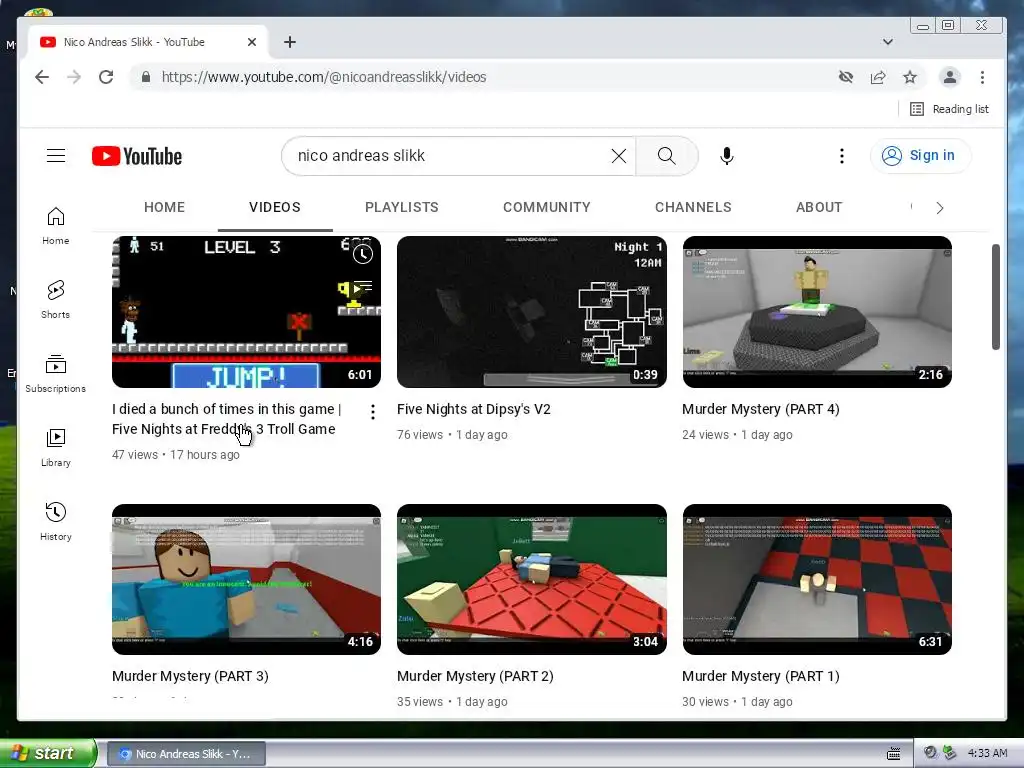
Task: Open Murder Mystery (PART 1) title
Action: (x=761, y=676)
